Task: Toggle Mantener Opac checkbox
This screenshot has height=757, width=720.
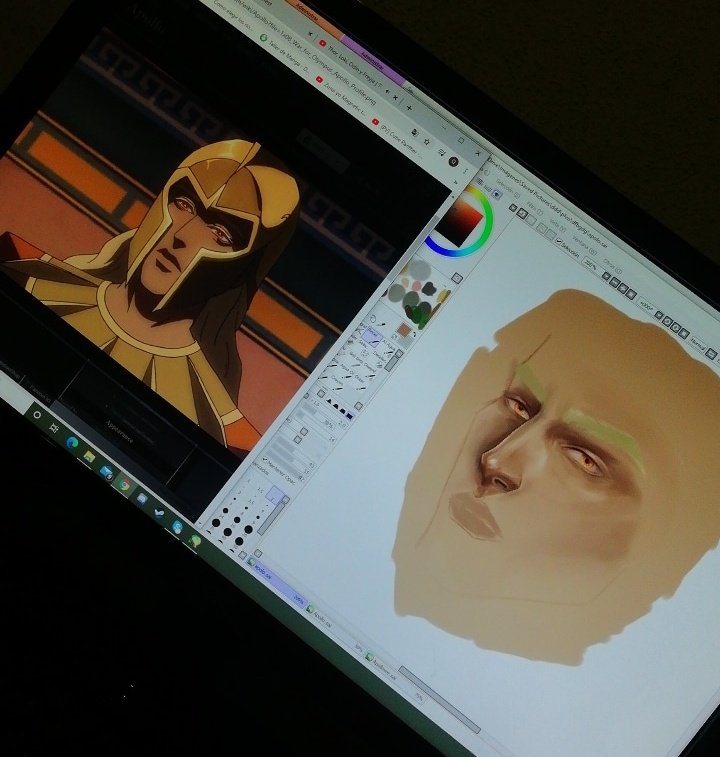Action: click(x=265, y=459)
